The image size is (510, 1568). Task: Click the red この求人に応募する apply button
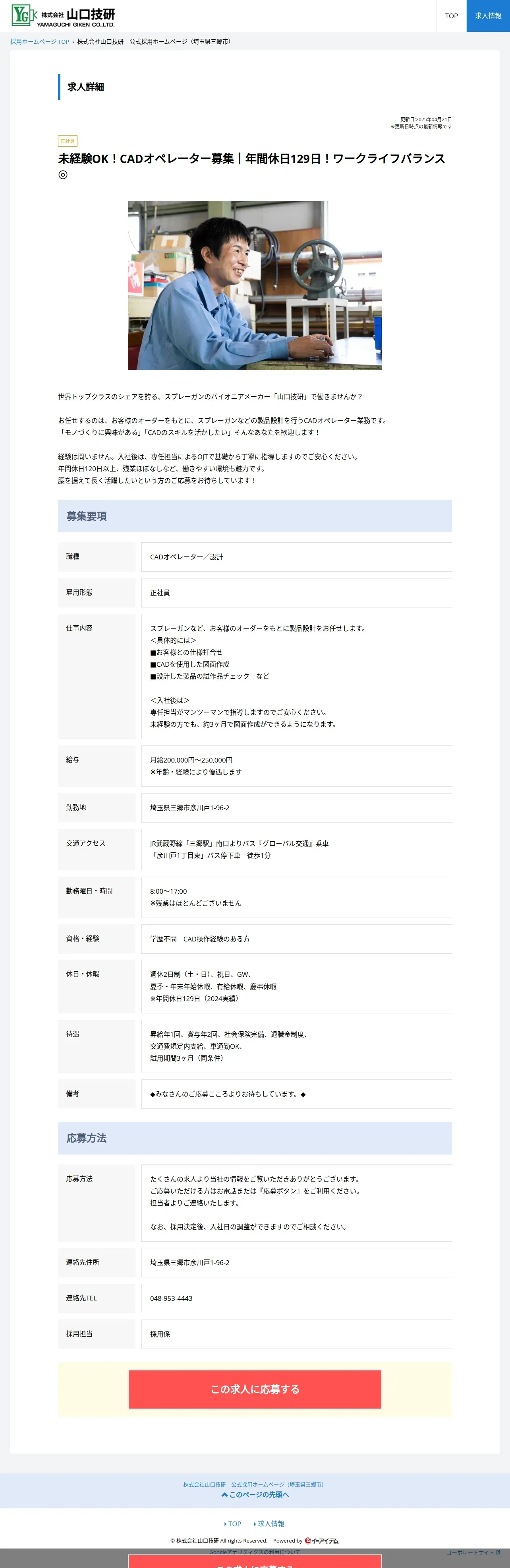coord(255,1389)
